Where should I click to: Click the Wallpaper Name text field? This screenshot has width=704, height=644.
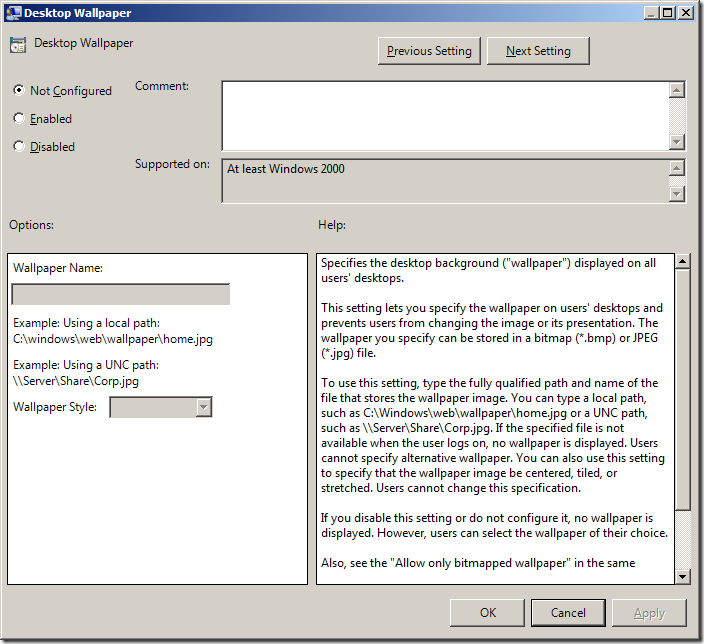click(120, 294)
